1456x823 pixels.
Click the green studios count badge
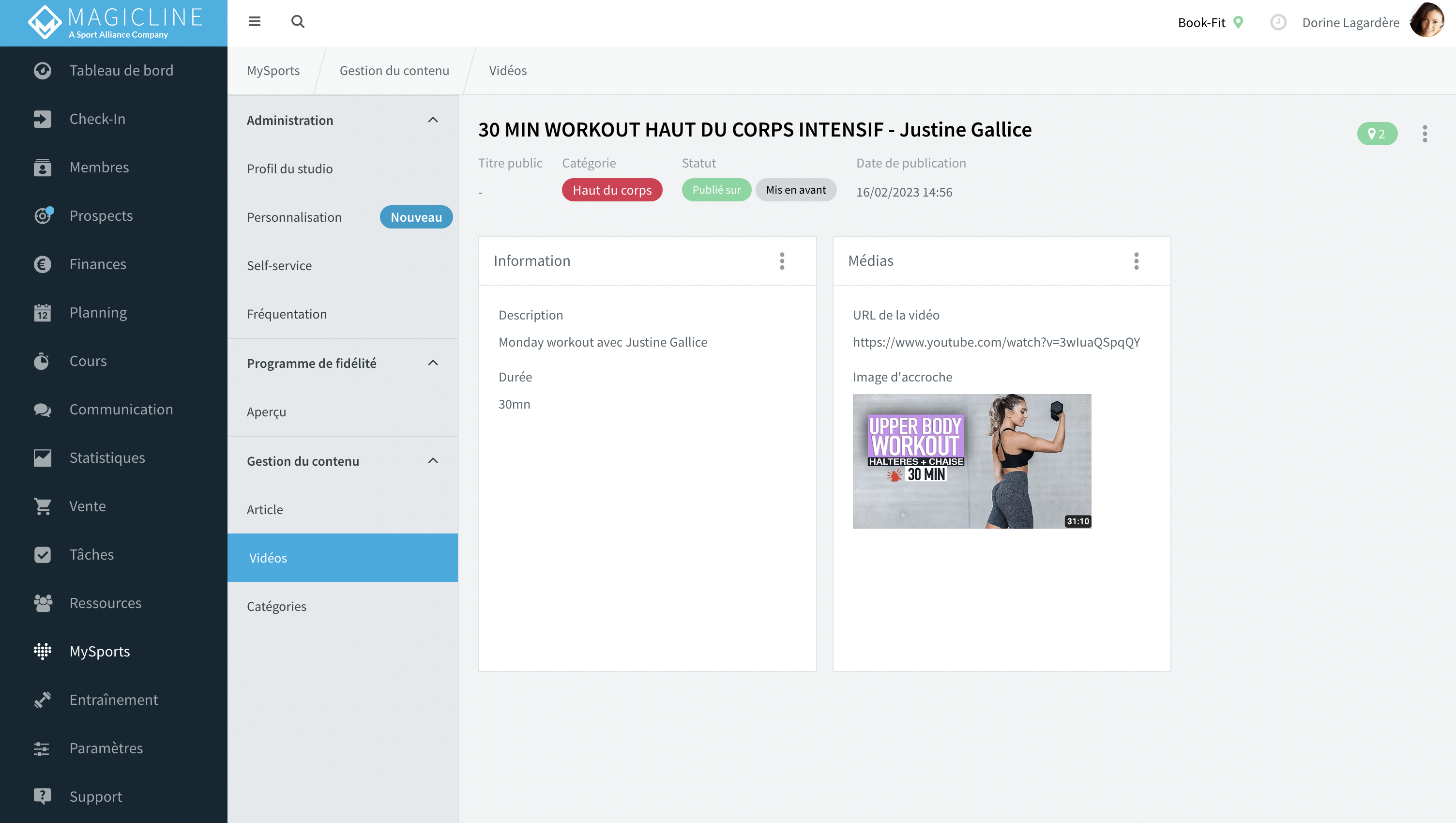(x=1377, y=134)
